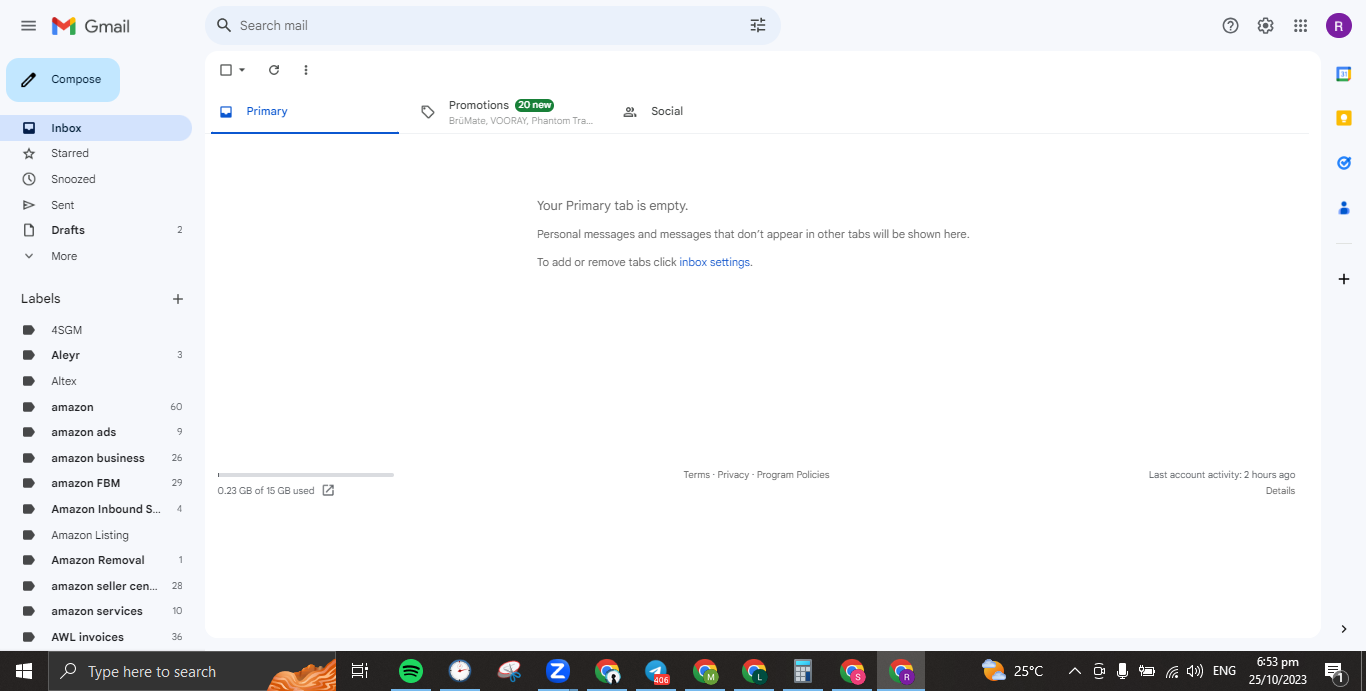Open Windows Start menu
The height and width of the screenshot is (691, 1366).
coord(24,671)
